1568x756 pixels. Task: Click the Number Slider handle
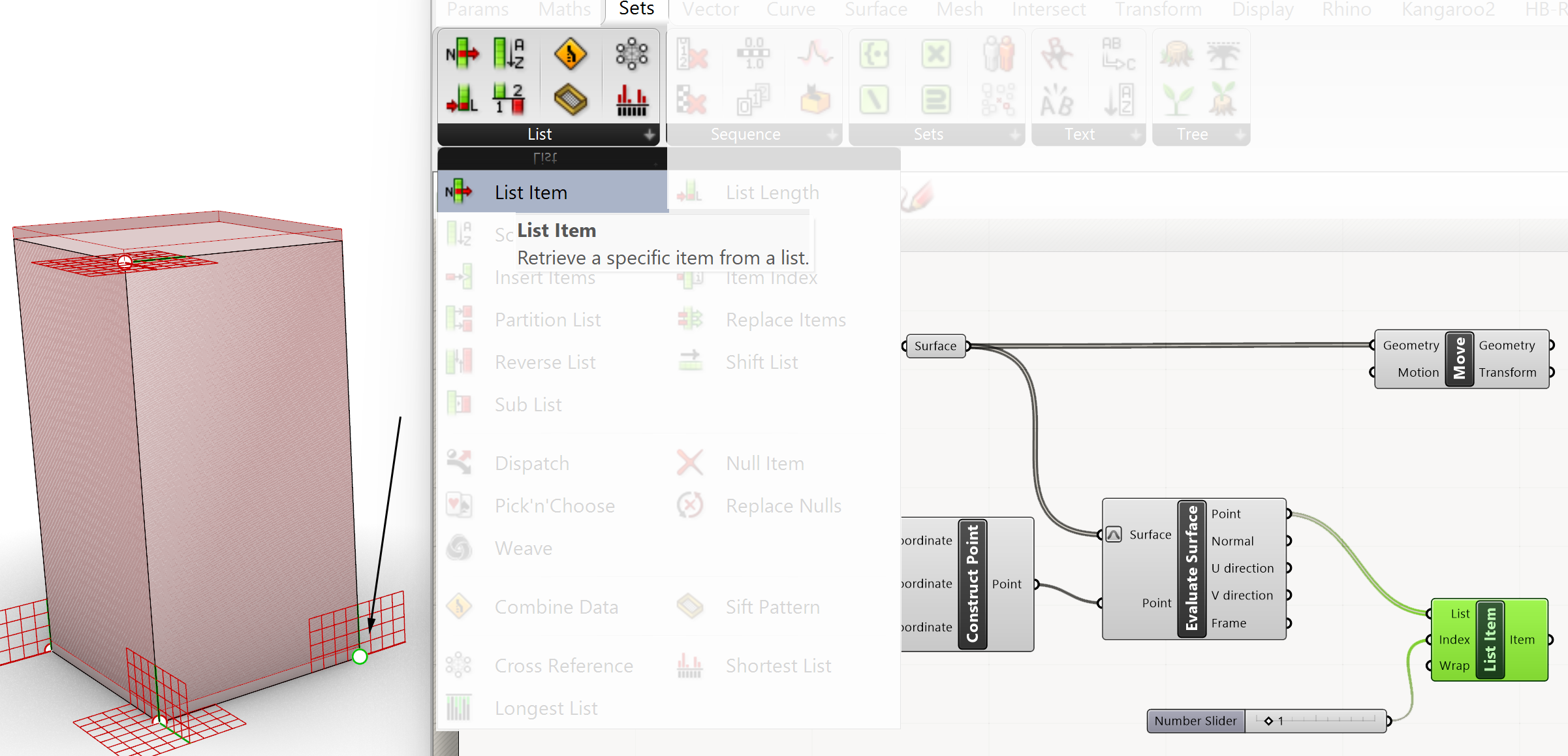[1268, 721]
